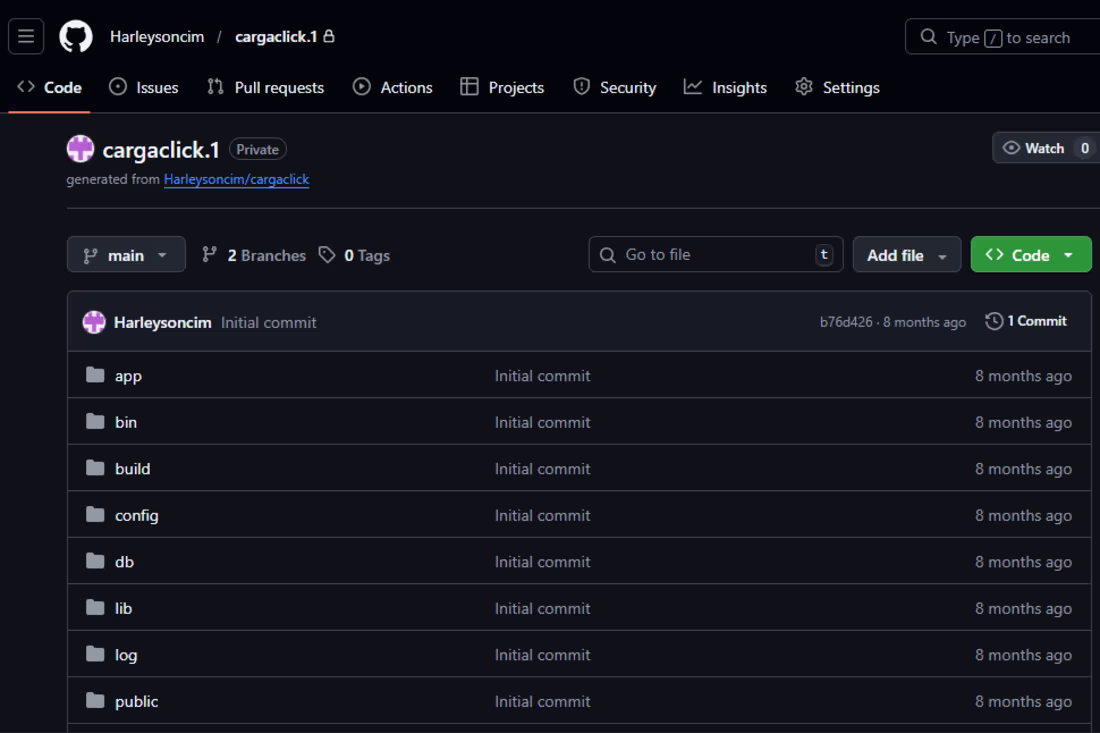
Task: Open the main branch selector dropdown
Action: [126, 255]
